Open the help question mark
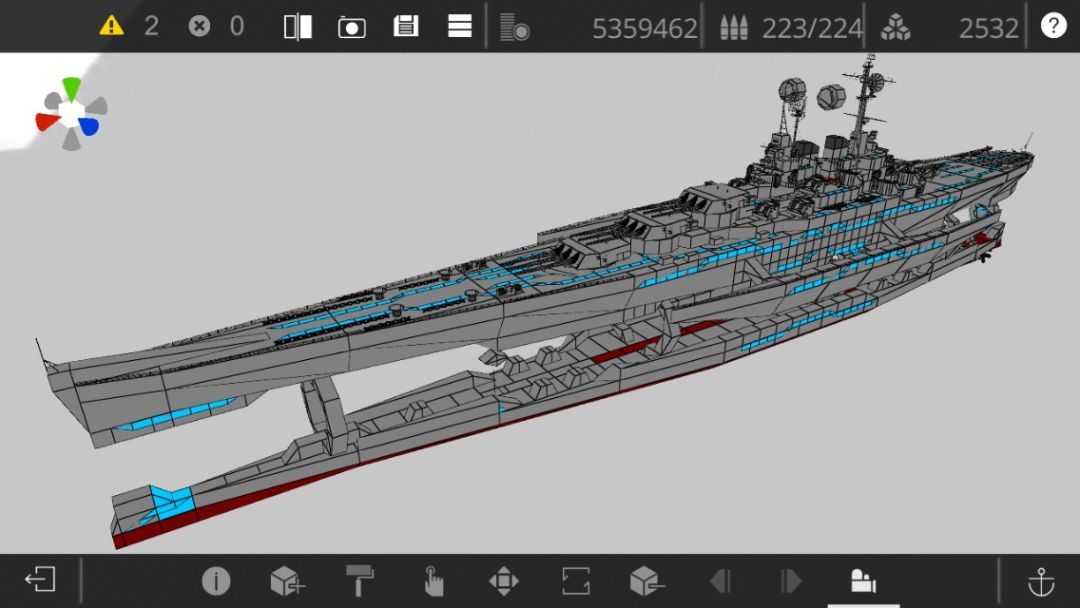The height and width of the screenshot is (608, 1080). click(1053, 25)
